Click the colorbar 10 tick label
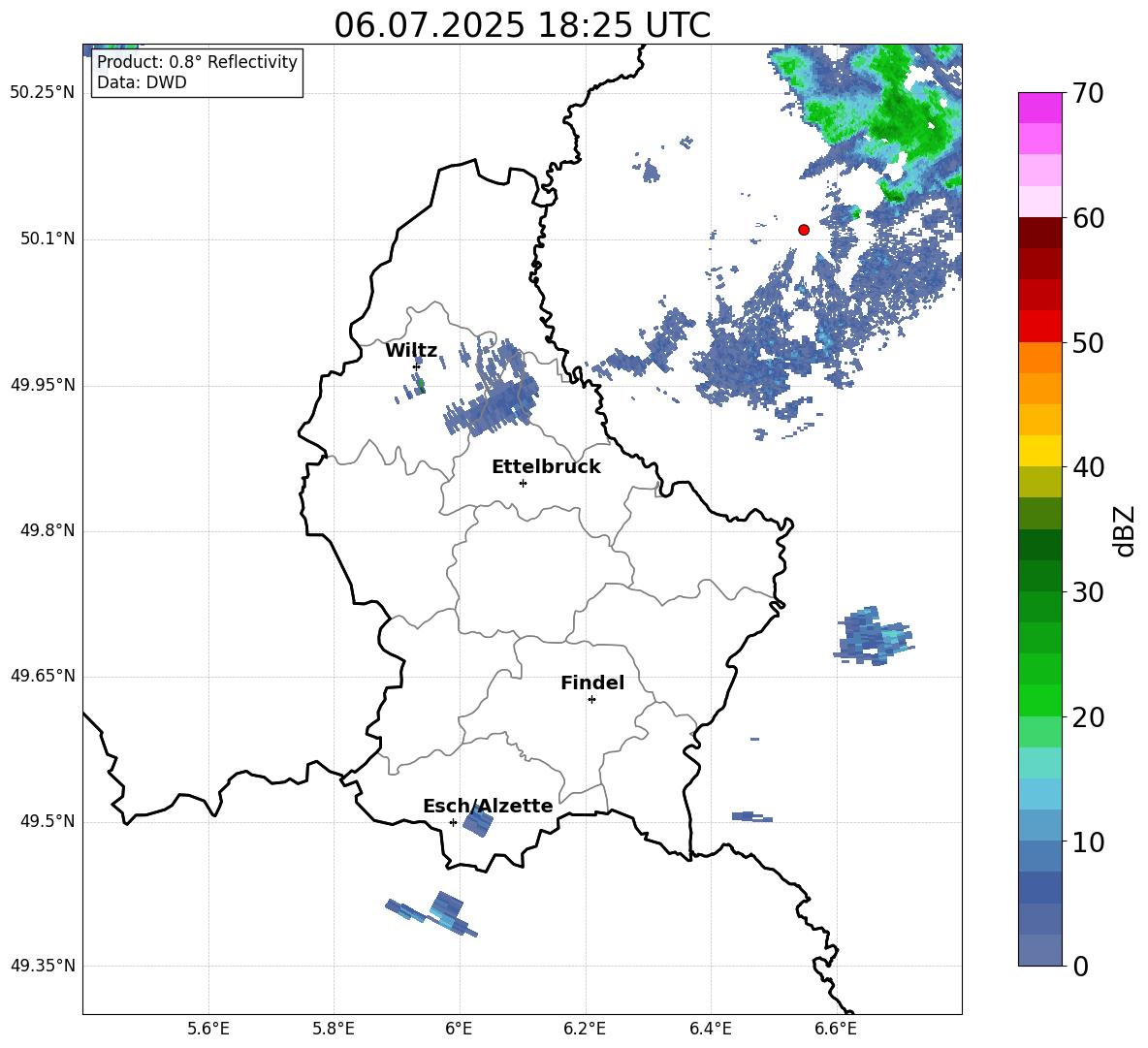Screen dimensions: 1148x1048 point(1088,842)
